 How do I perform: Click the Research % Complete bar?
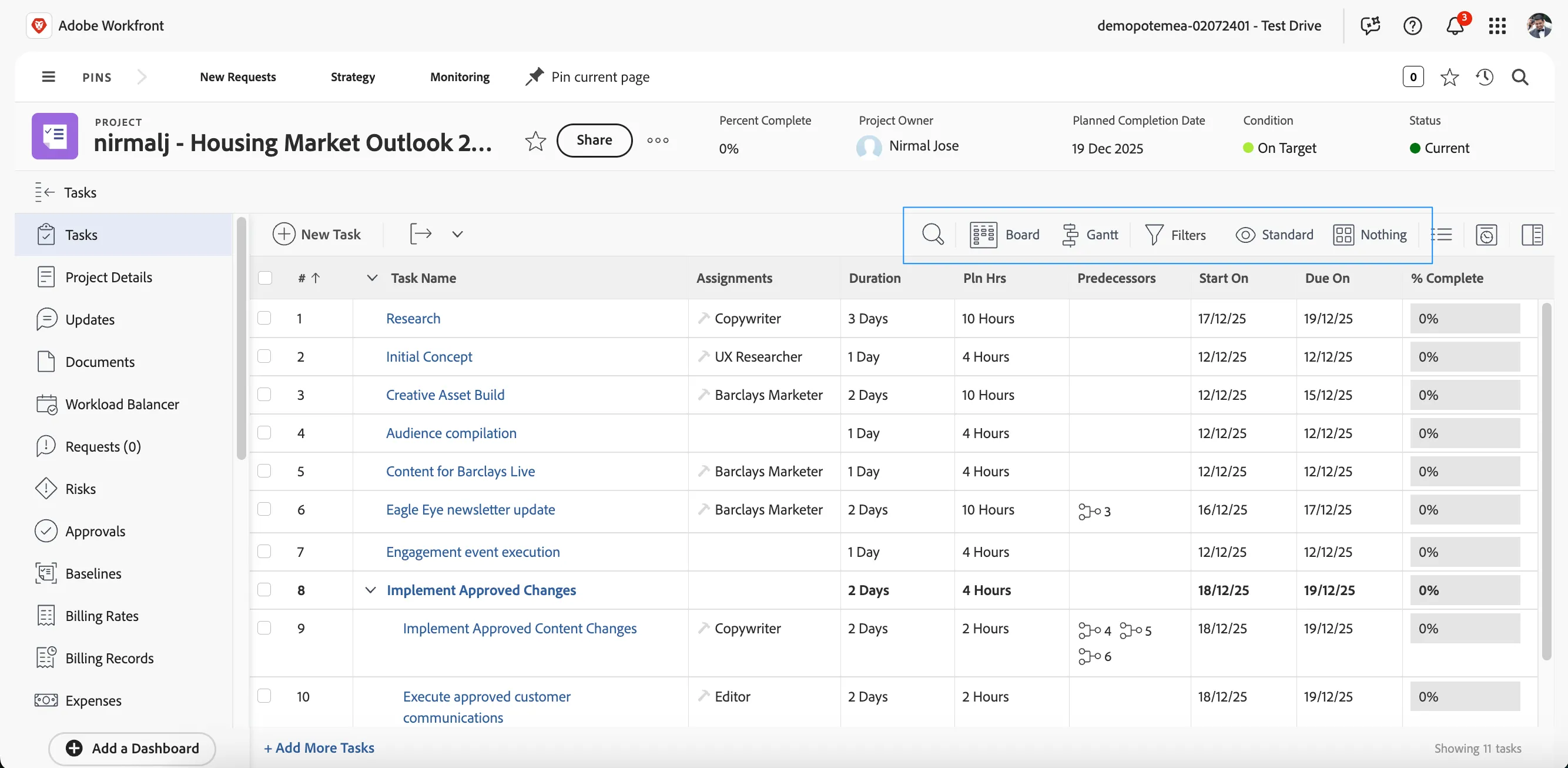(x=1465, y=318)
